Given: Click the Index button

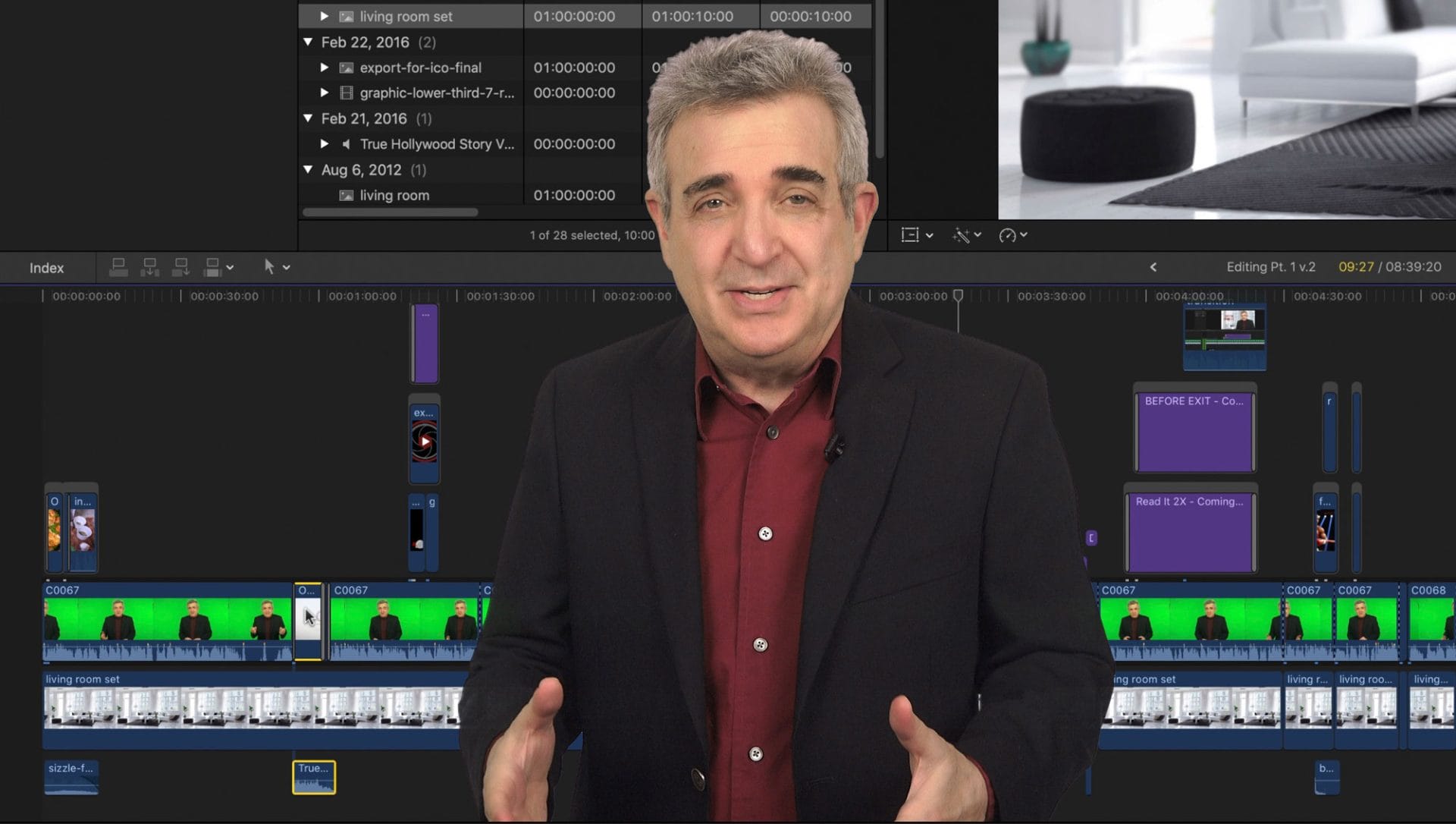Looking at the screenshot, I should pos(46,268).
